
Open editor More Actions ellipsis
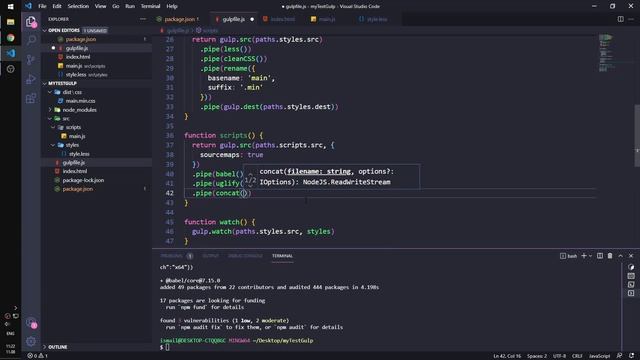pos(631,19)
